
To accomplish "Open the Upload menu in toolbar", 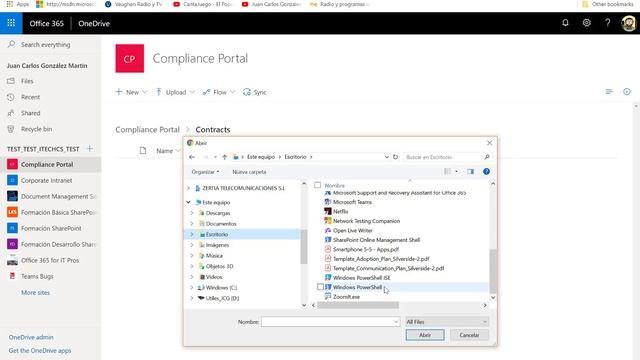I will (175, 92).
